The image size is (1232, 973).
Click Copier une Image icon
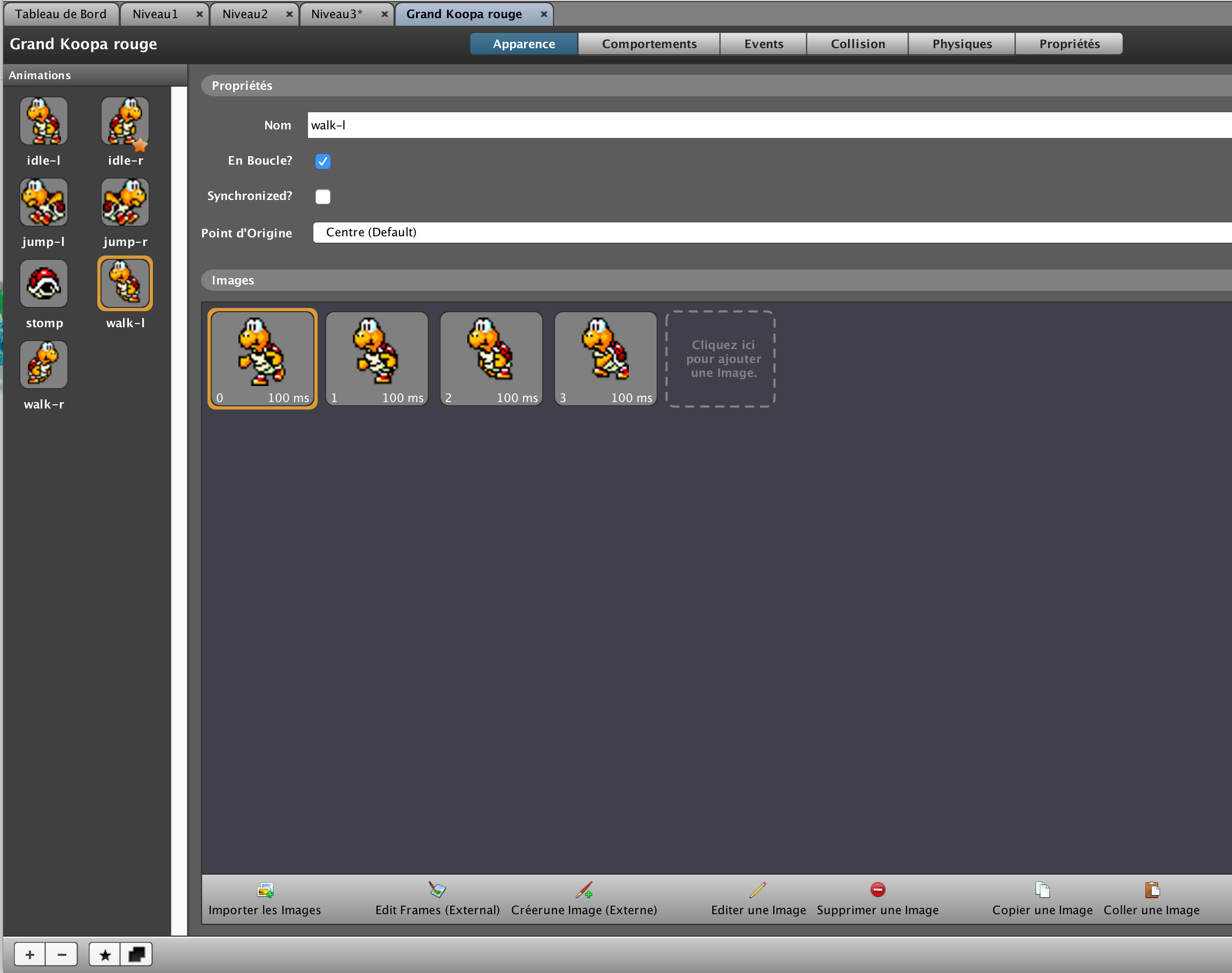[x=1042, y=890]
